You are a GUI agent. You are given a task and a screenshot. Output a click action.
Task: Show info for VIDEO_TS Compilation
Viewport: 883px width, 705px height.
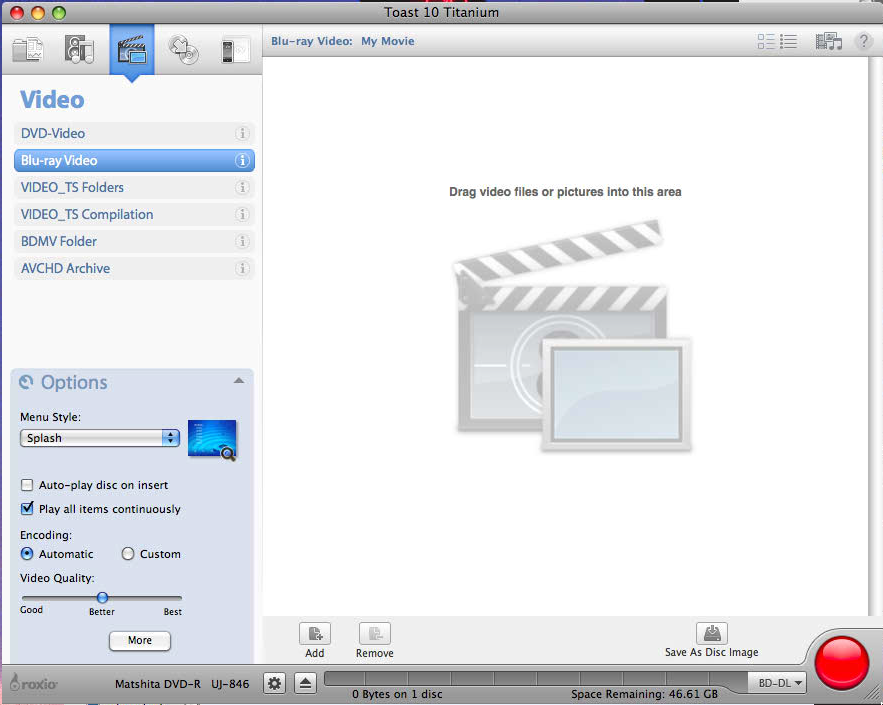pos(242,215)
